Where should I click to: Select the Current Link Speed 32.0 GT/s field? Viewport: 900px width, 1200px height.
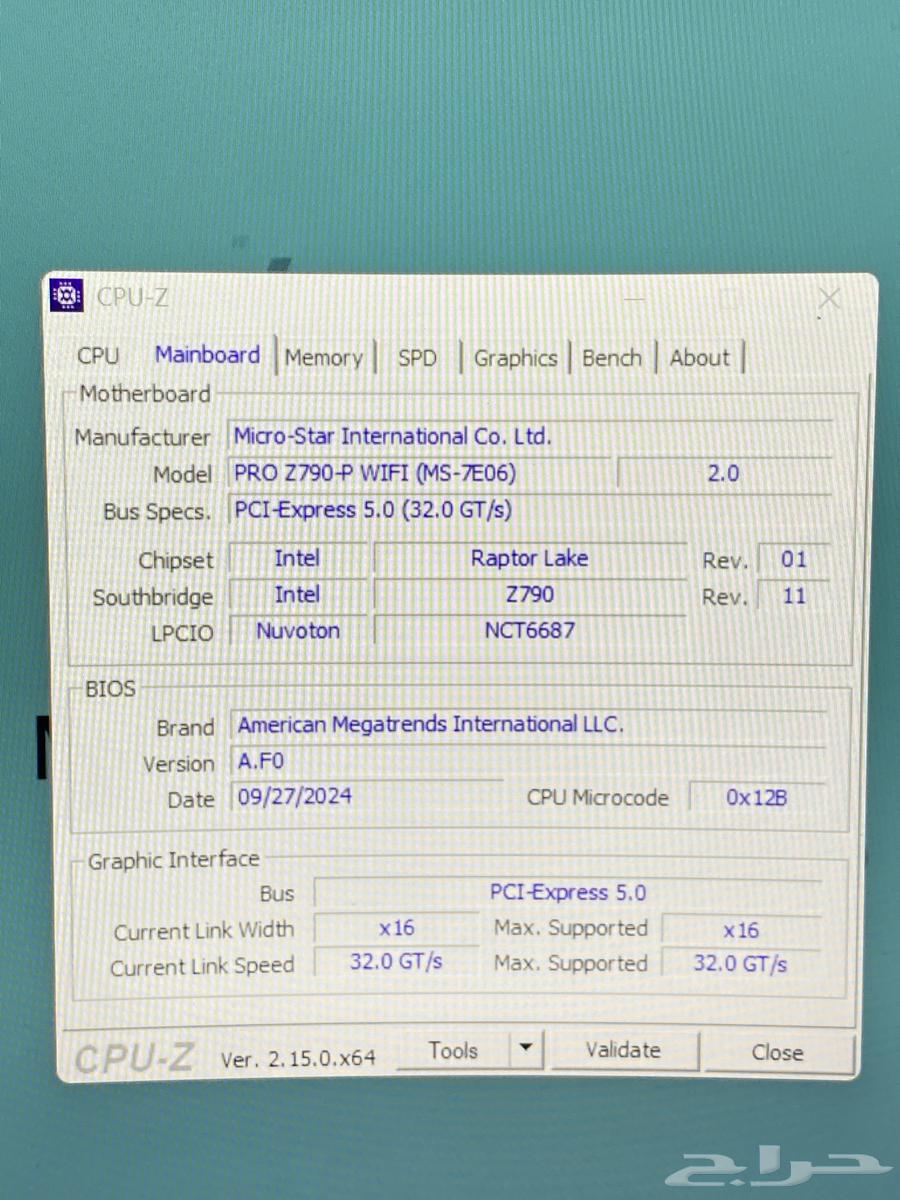[395, 963]
